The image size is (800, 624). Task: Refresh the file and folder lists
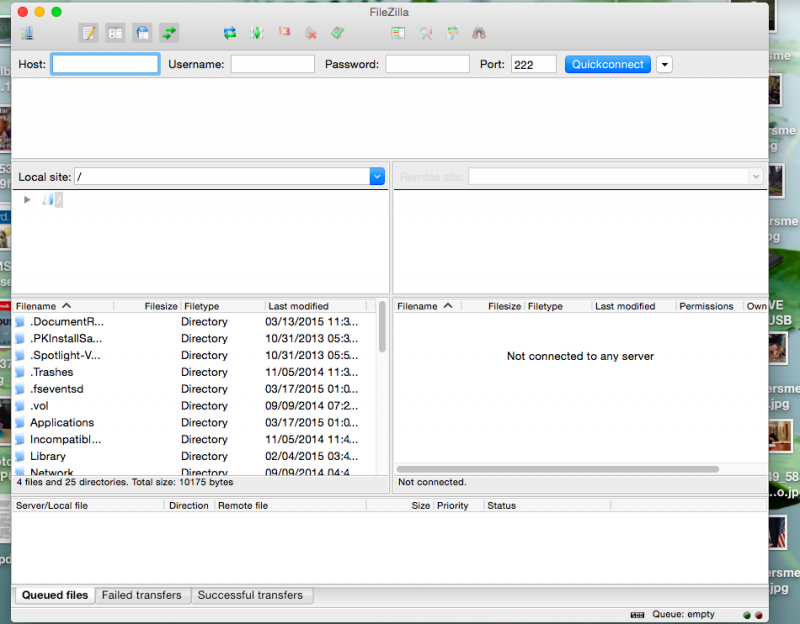230,33
